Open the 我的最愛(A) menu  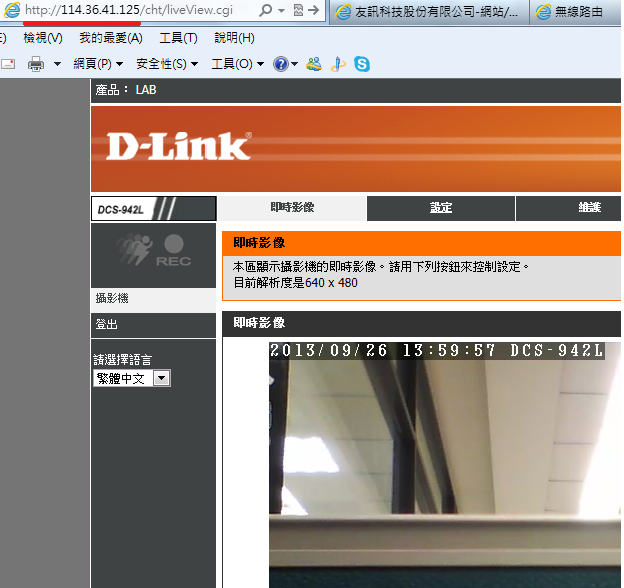pyautogui.click(x=111, y=38)
